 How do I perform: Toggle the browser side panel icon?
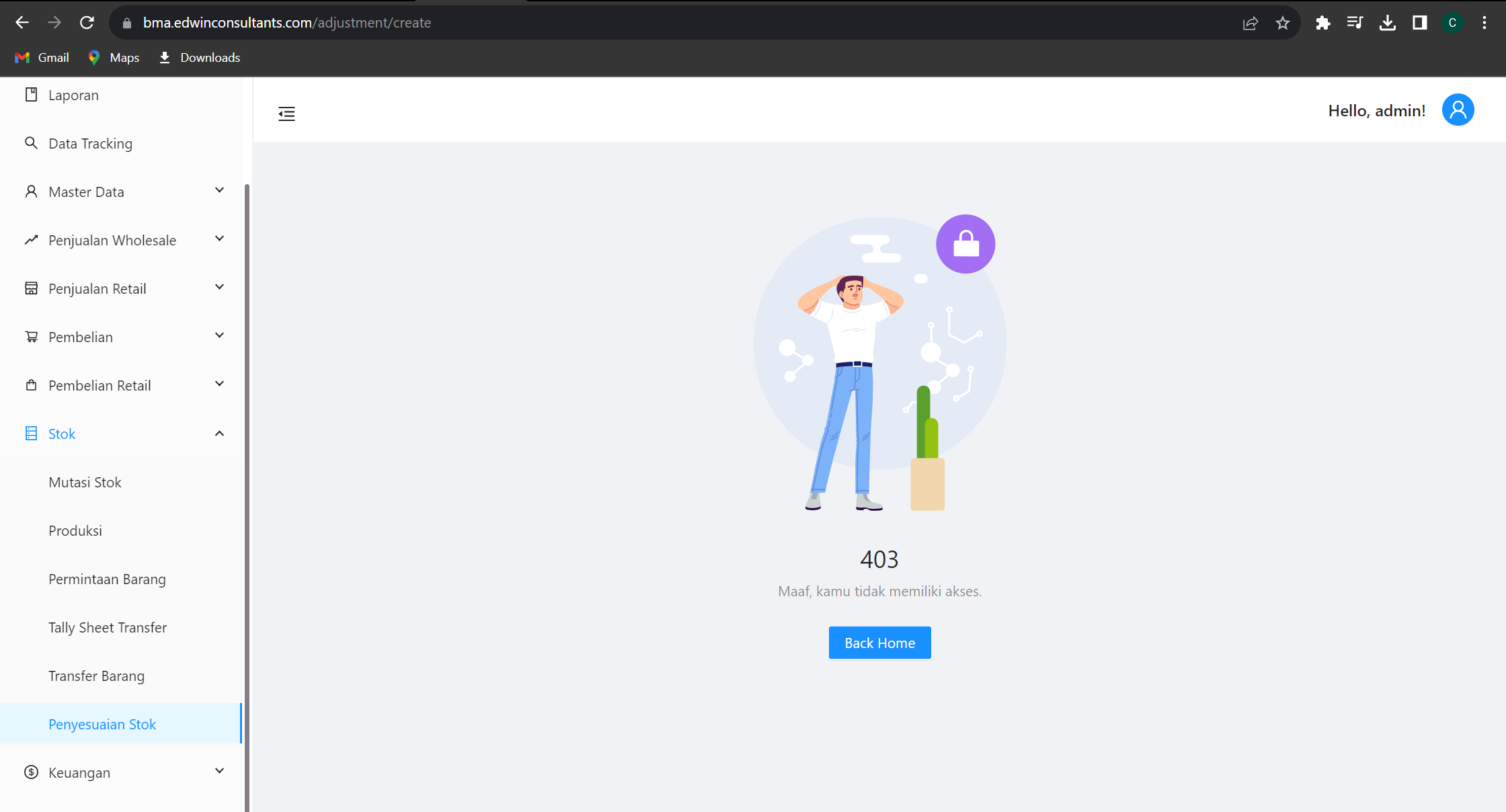pyautogui.click(x=1419, y=23)
